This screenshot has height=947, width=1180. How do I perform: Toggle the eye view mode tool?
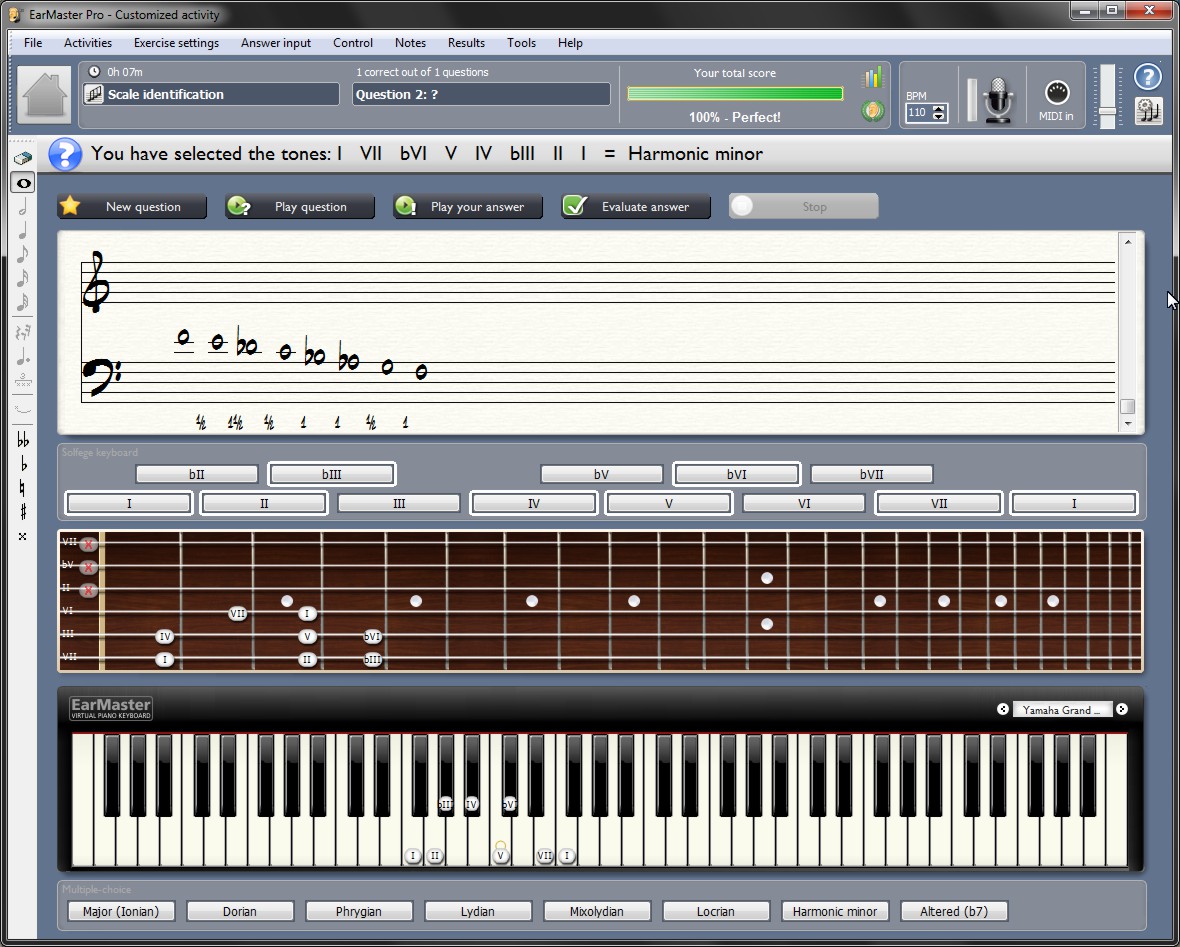pyautogui.click(x=23, y=183)
